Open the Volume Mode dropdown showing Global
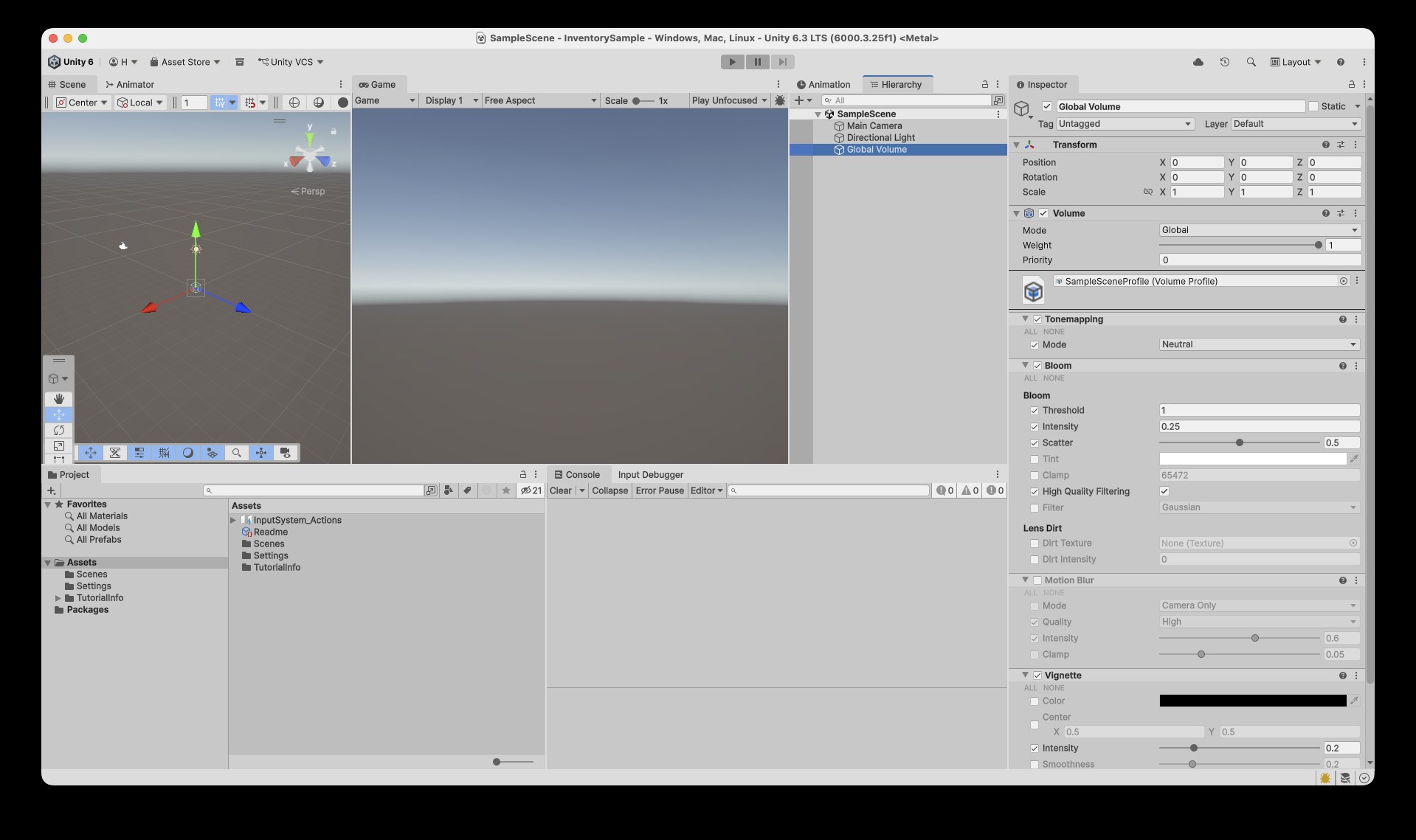The image size is (1416, 840). pyautogui.click(x=1260, y=230)
